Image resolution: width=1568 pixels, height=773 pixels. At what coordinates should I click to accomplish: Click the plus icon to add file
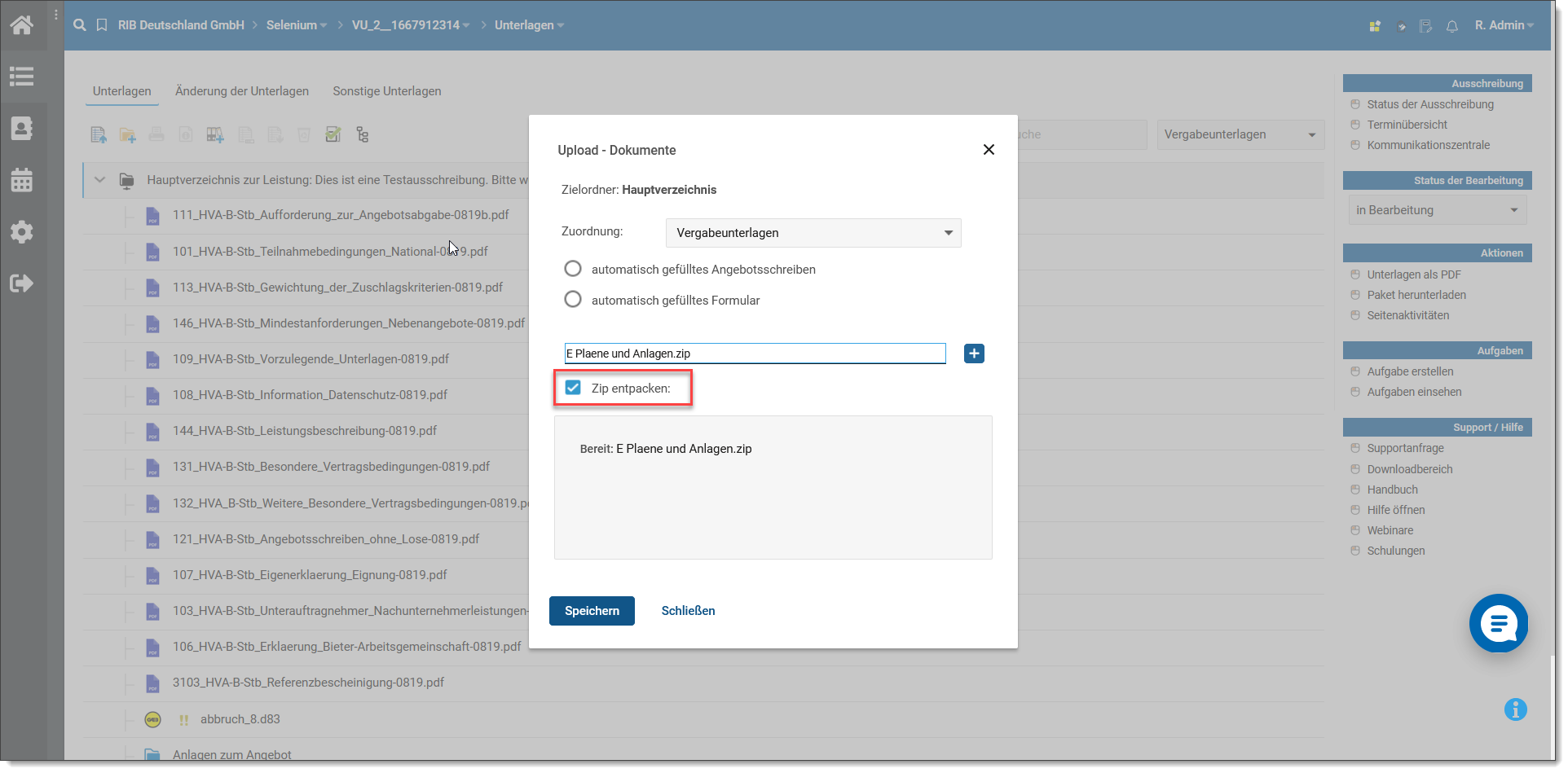coord(974,354)
